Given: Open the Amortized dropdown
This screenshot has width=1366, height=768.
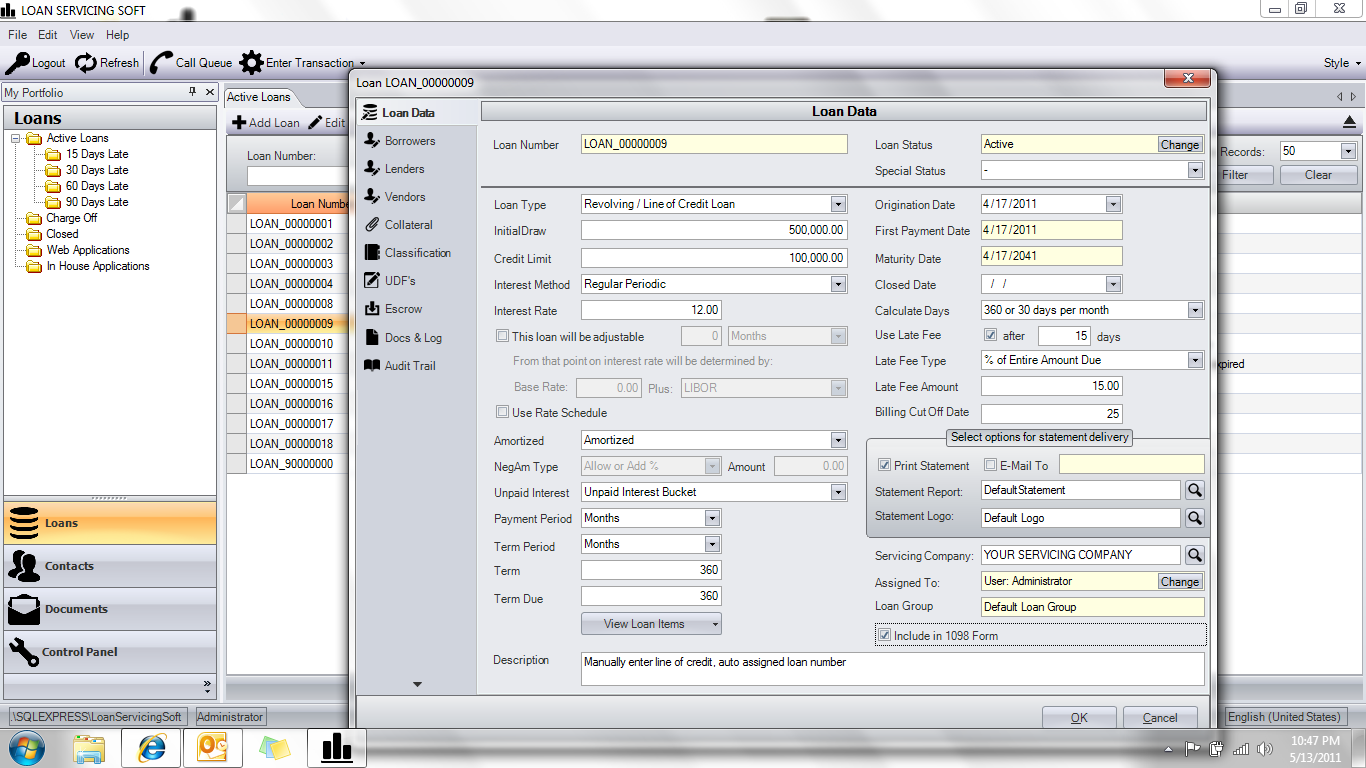Looking at the screenshot, I should point(838,440).
